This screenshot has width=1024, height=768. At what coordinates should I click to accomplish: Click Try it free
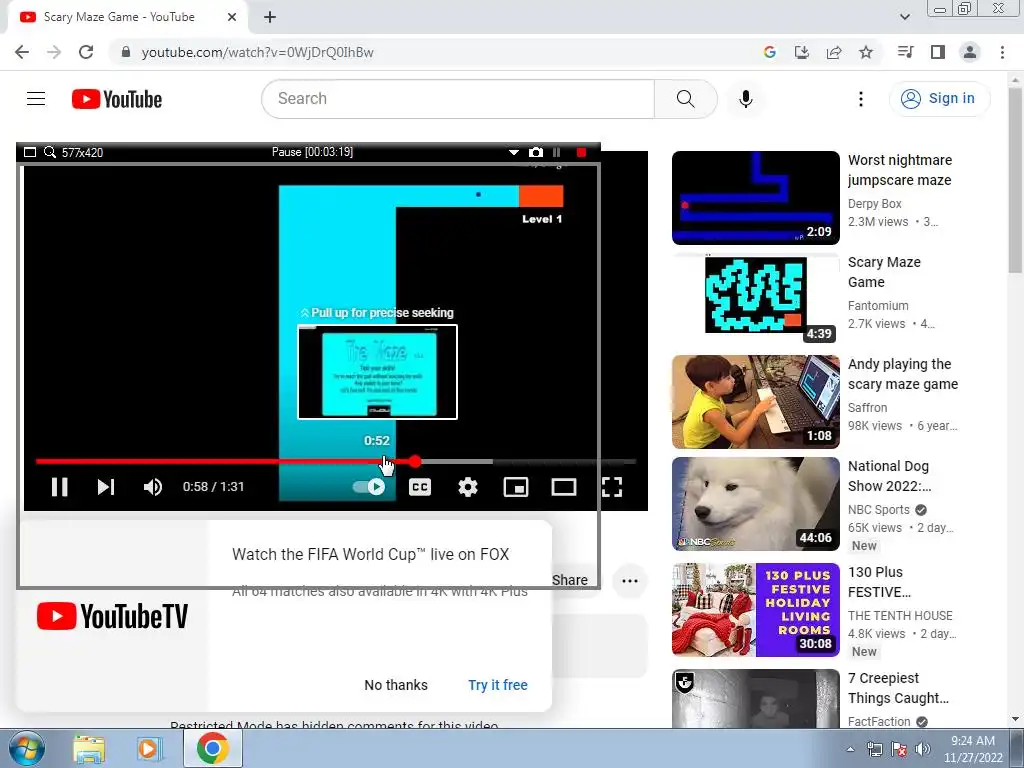point(498,685)
